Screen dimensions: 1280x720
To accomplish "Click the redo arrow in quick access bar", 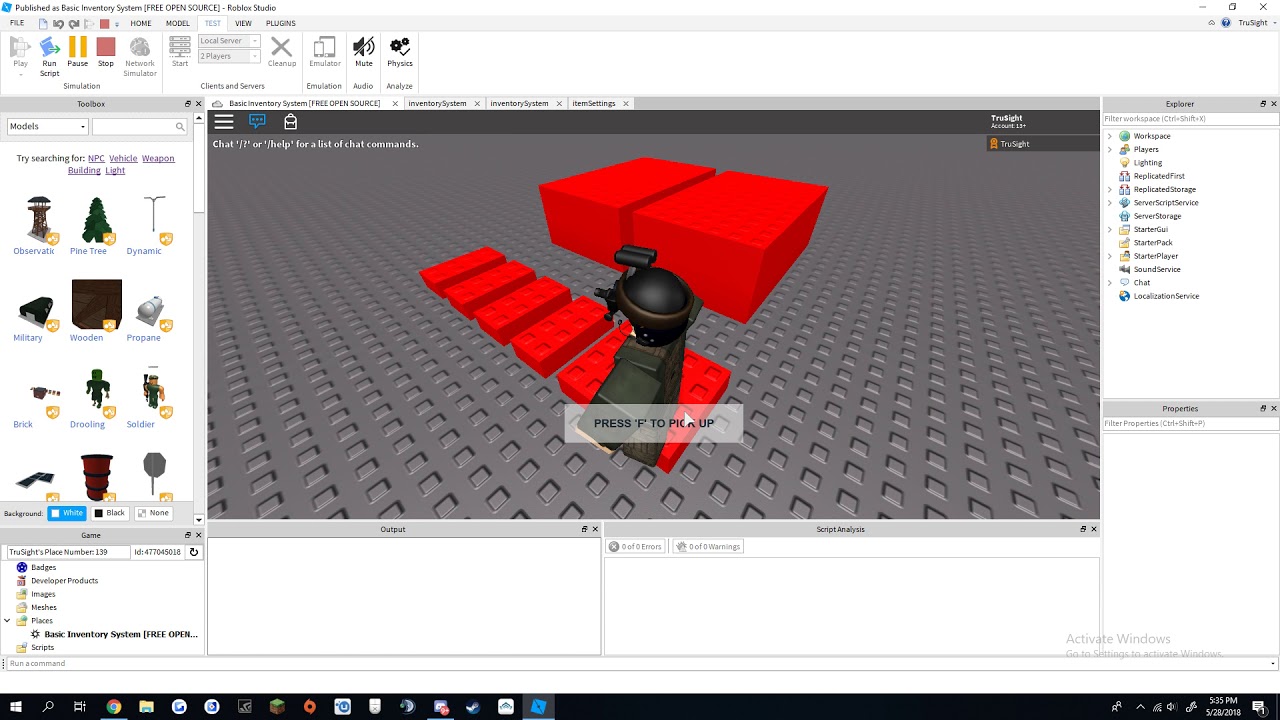I will coord(73,23).
